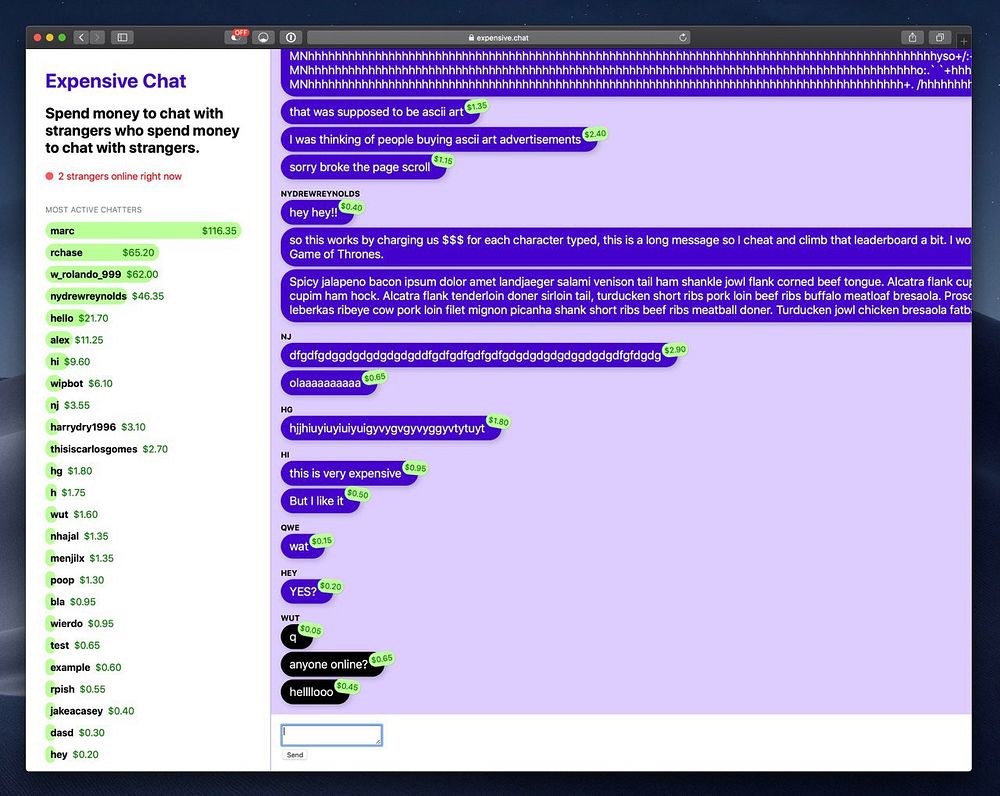Click the Spicy jalapeno bacon ipsum message

(626, 296)
